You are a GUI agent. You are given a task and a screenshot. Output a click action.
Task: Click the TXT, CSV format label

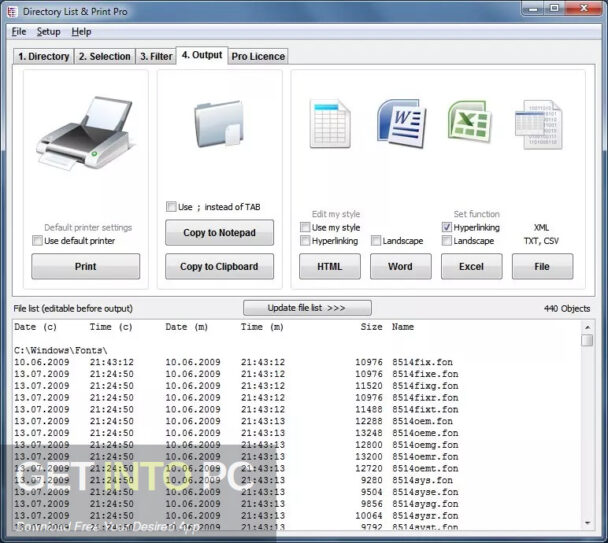click(541, 241)
